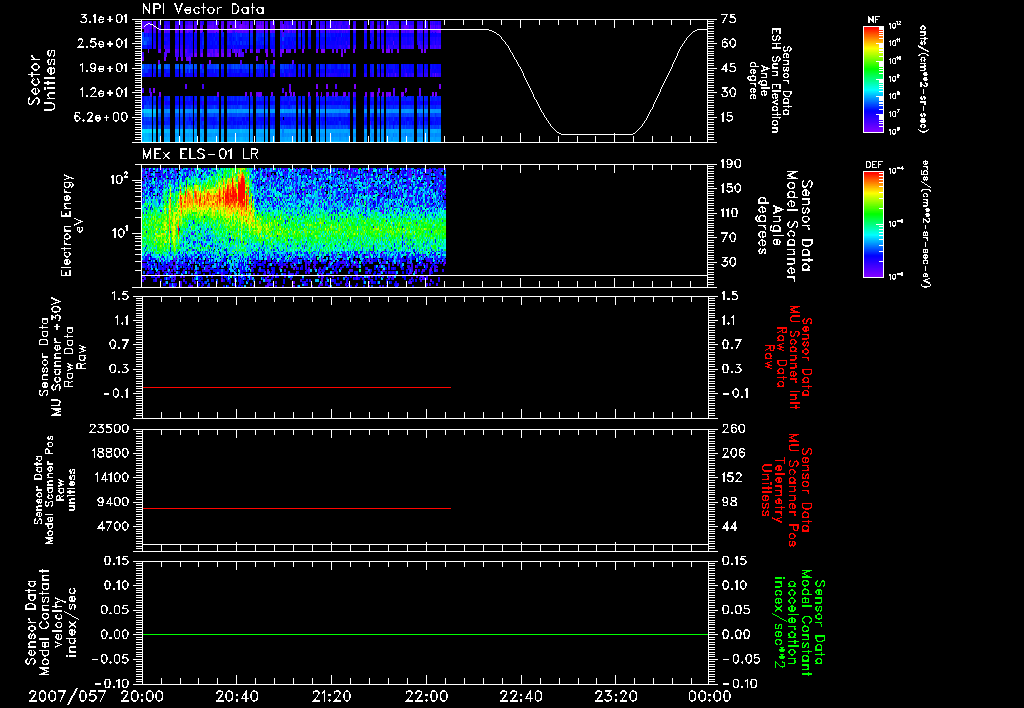Click the "MU Scanner +30V Raw Data" label
The image size is (1024, 708).
(63, 357)
